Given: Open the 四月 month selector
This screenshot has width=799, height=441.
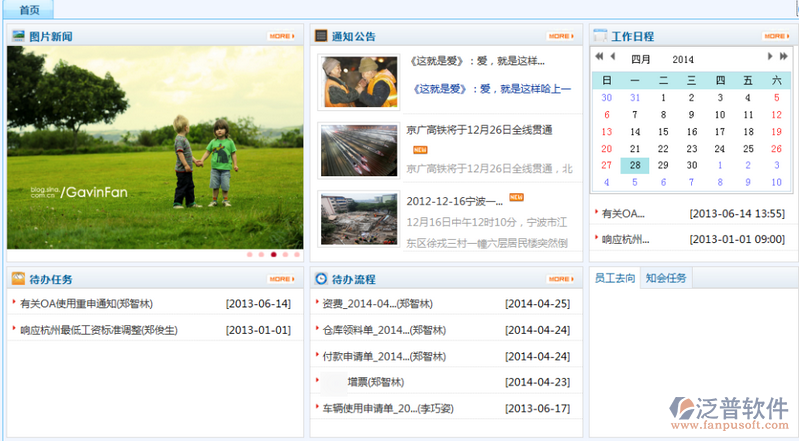Looking at the screenshot, I should (x=640, y=59).
